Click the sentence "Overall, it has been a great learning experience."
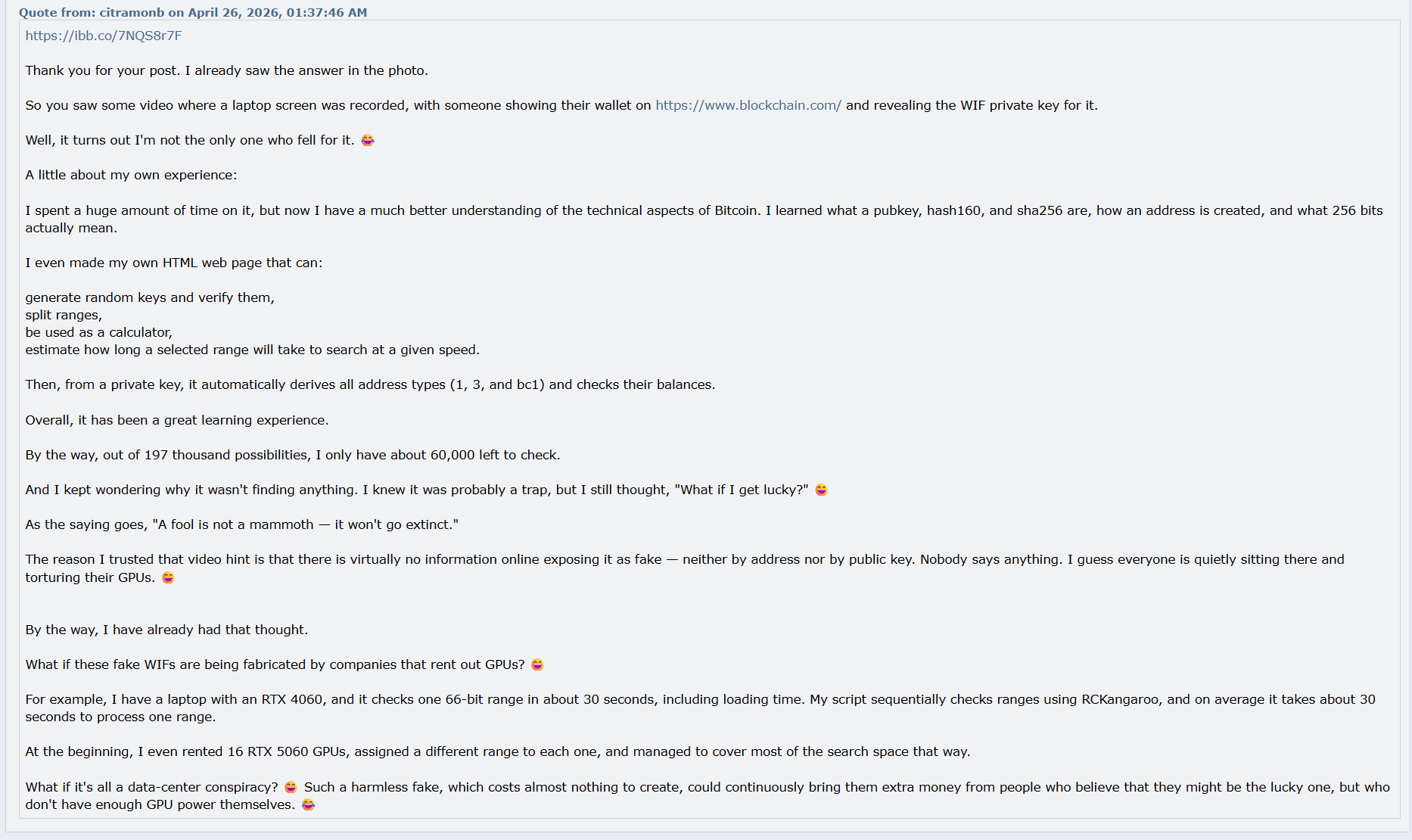Screen dimensions: 1412x840 [x=177, y=420]
